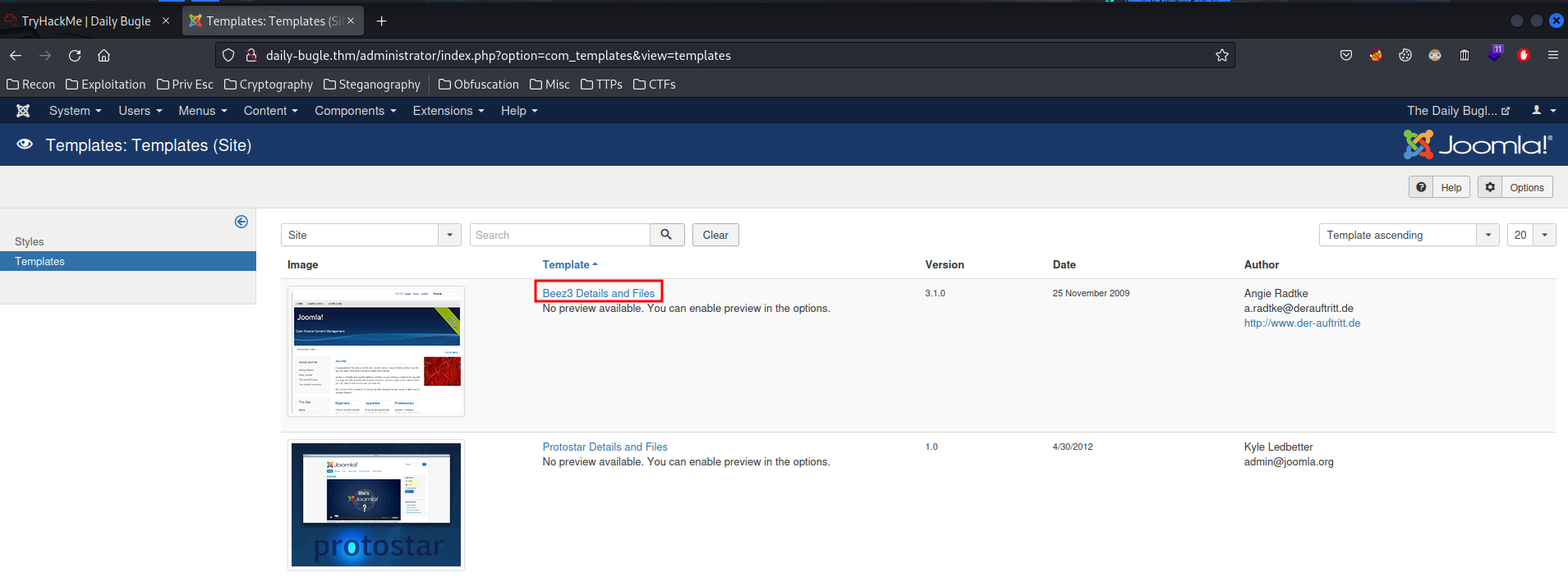Bookmark this page with the star icon
Screen dimensions: 1568x582
coord(1222,55)
